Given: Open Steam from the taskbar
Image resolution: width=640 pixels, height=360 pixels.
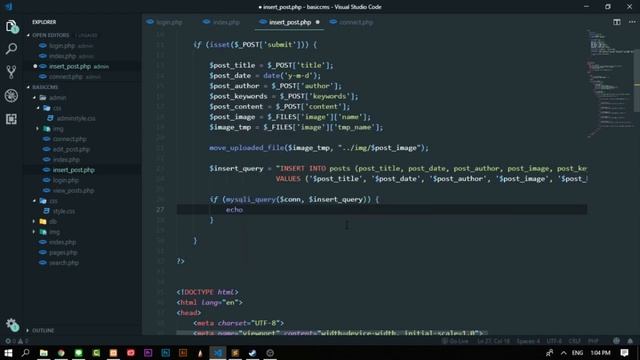Looking at the screenshot, I should [x=252, y=353].
